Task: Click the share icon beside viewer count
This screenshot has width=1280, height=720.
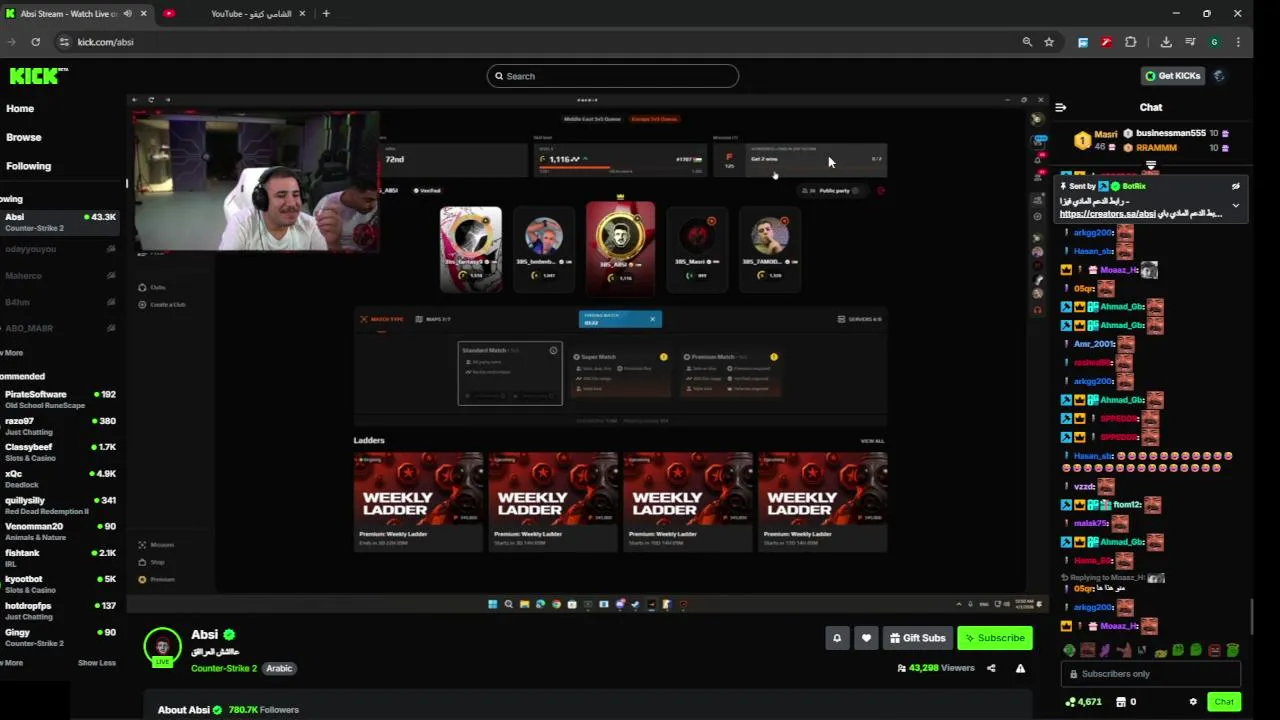Action: pos(991,668)
